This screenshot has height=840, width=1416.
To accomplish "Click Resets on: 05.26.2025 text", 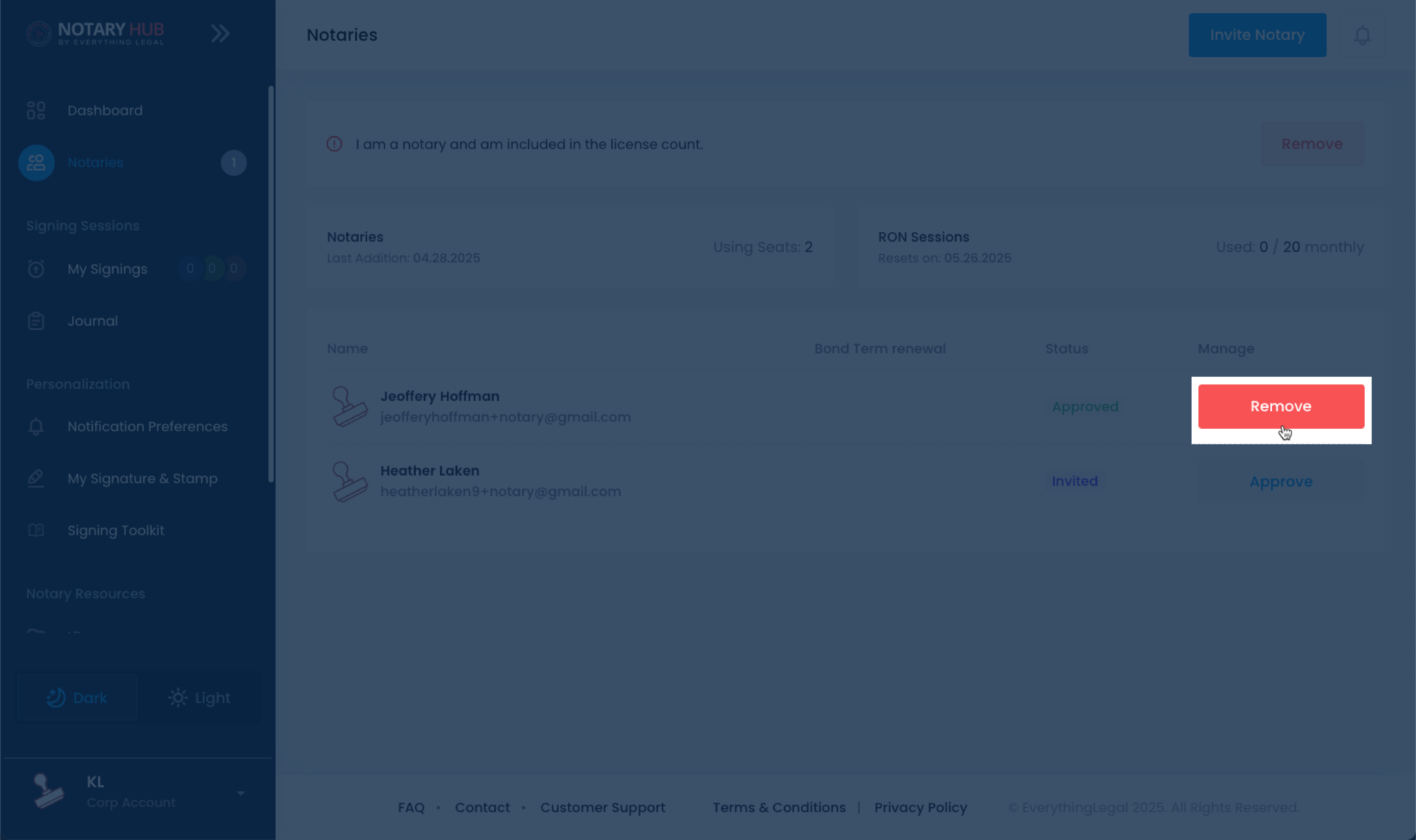I will pyautogui.click(x=944, y=258).
